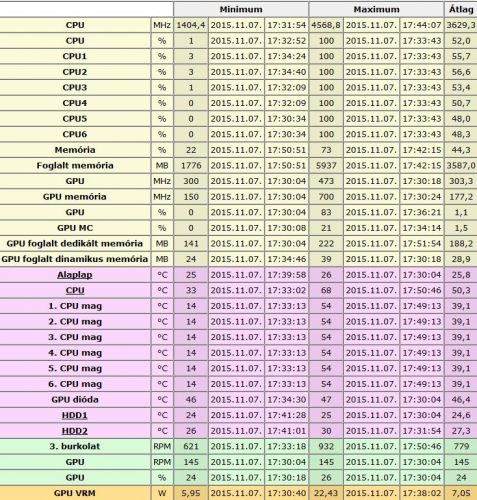Click GPU foglalt dinamikus memória label
The width and height of the screenshot is (477, 500).
(75, 259)
